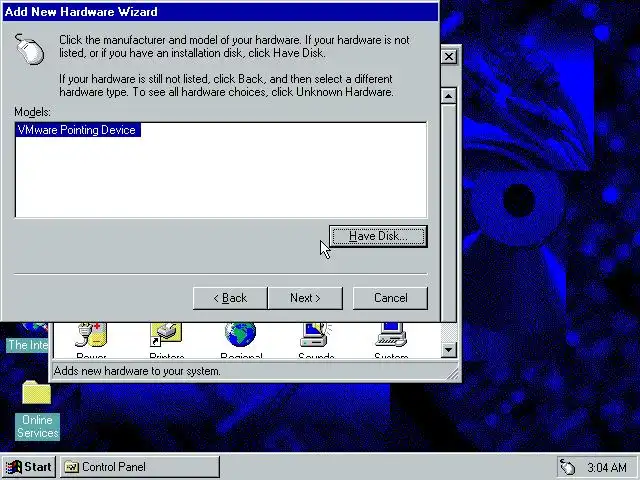Open the Start menu
The image size is (640, 480).
(29, 467)
